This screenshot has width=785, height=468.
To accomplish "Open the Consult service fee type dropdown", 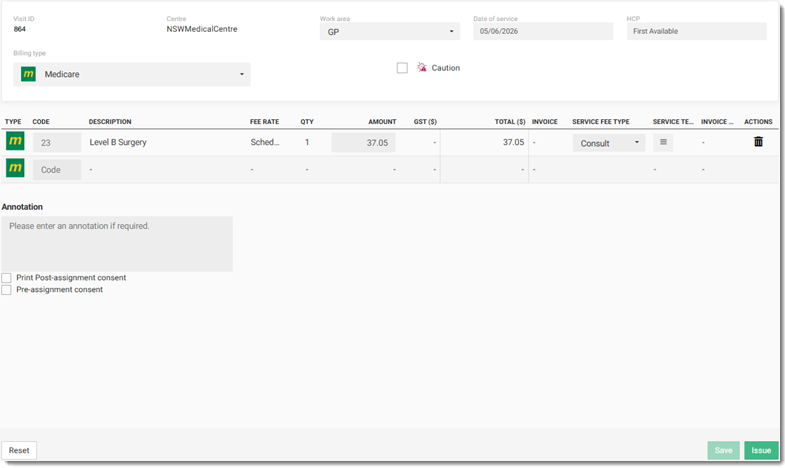I will pos(609,143).
